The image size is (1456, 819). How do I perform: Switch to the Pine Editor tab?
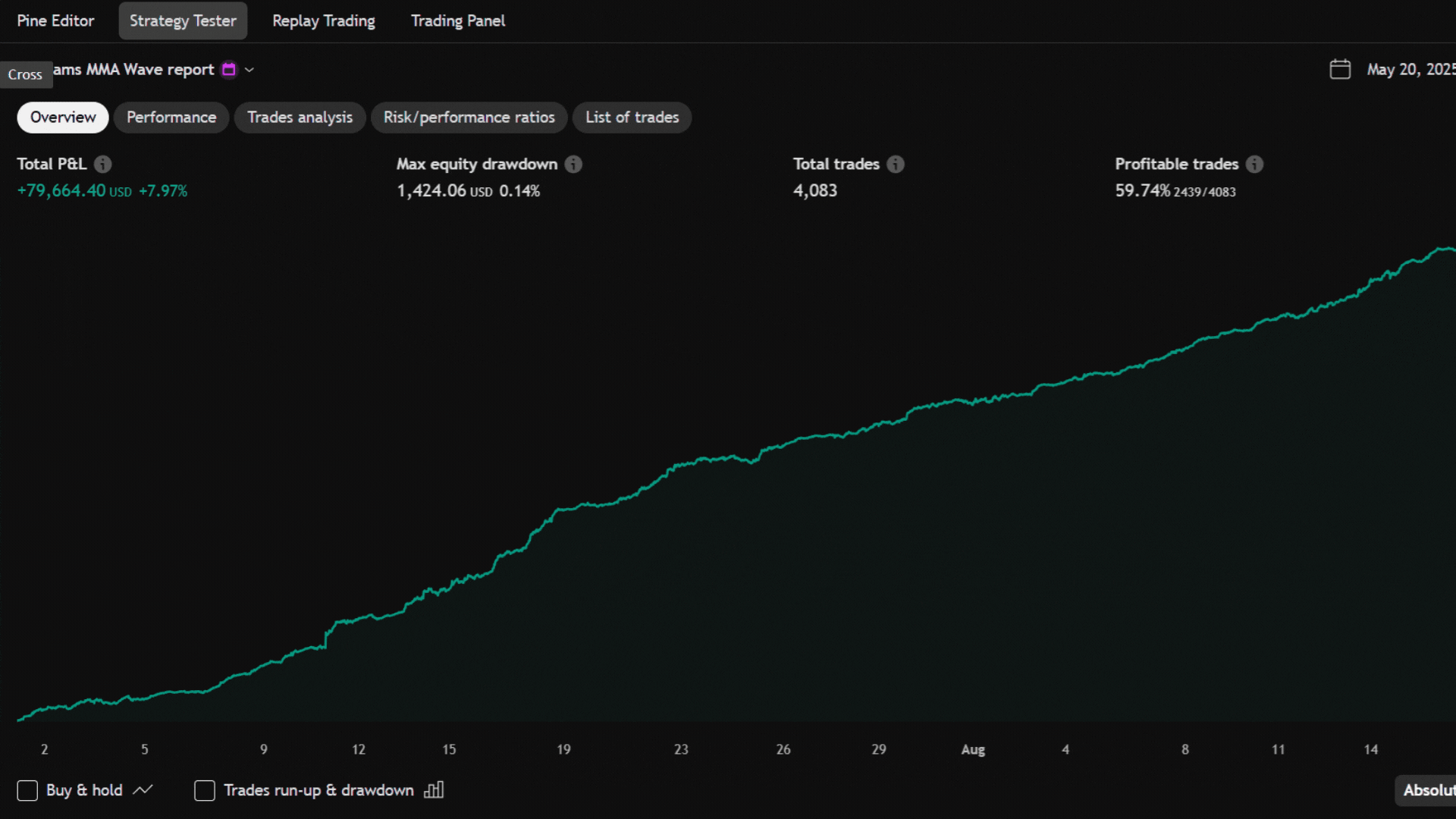point(55,20)
